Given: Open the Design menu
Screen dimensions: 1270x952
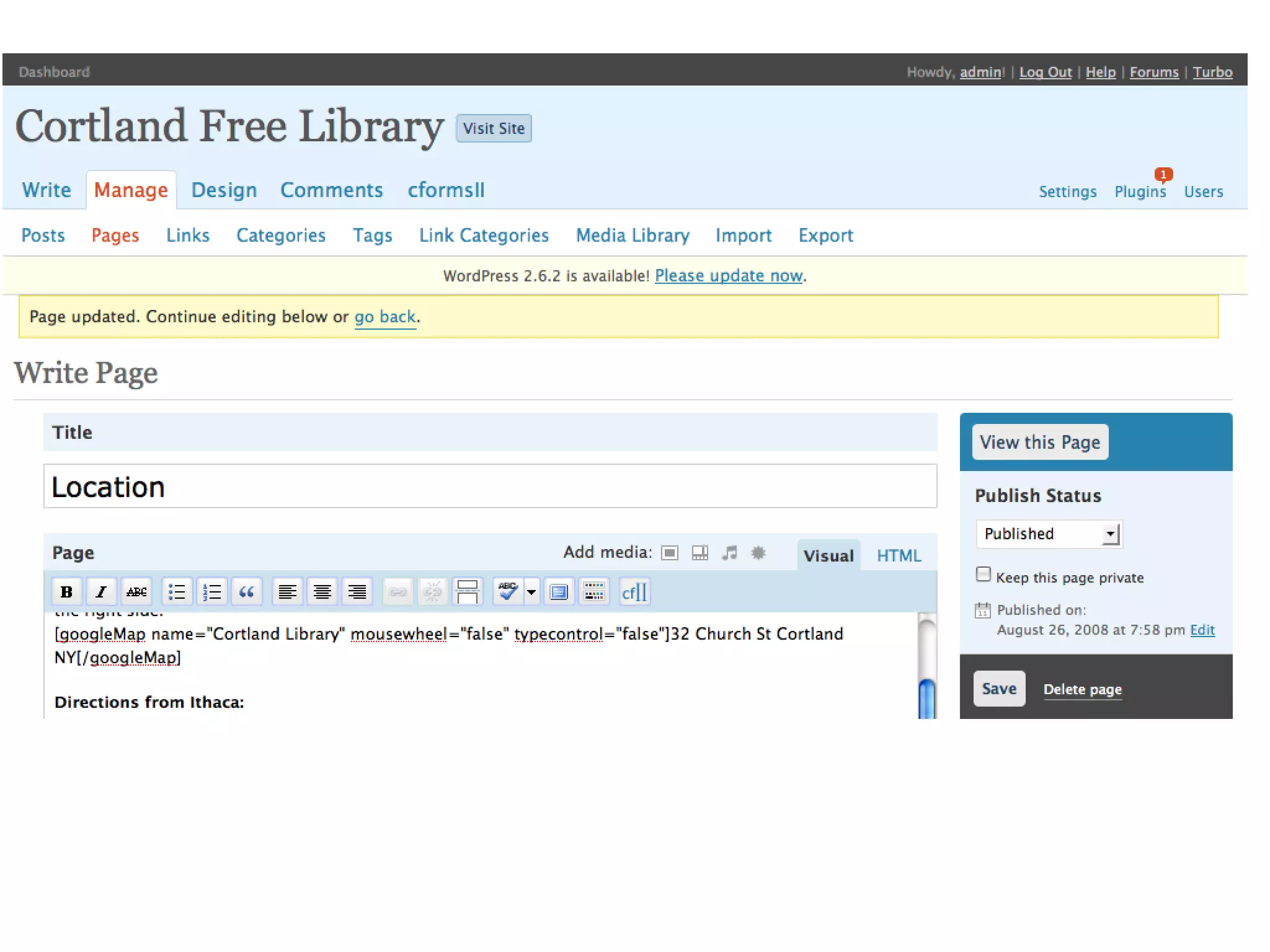Looking at the screenshot, I should (224, 190).
